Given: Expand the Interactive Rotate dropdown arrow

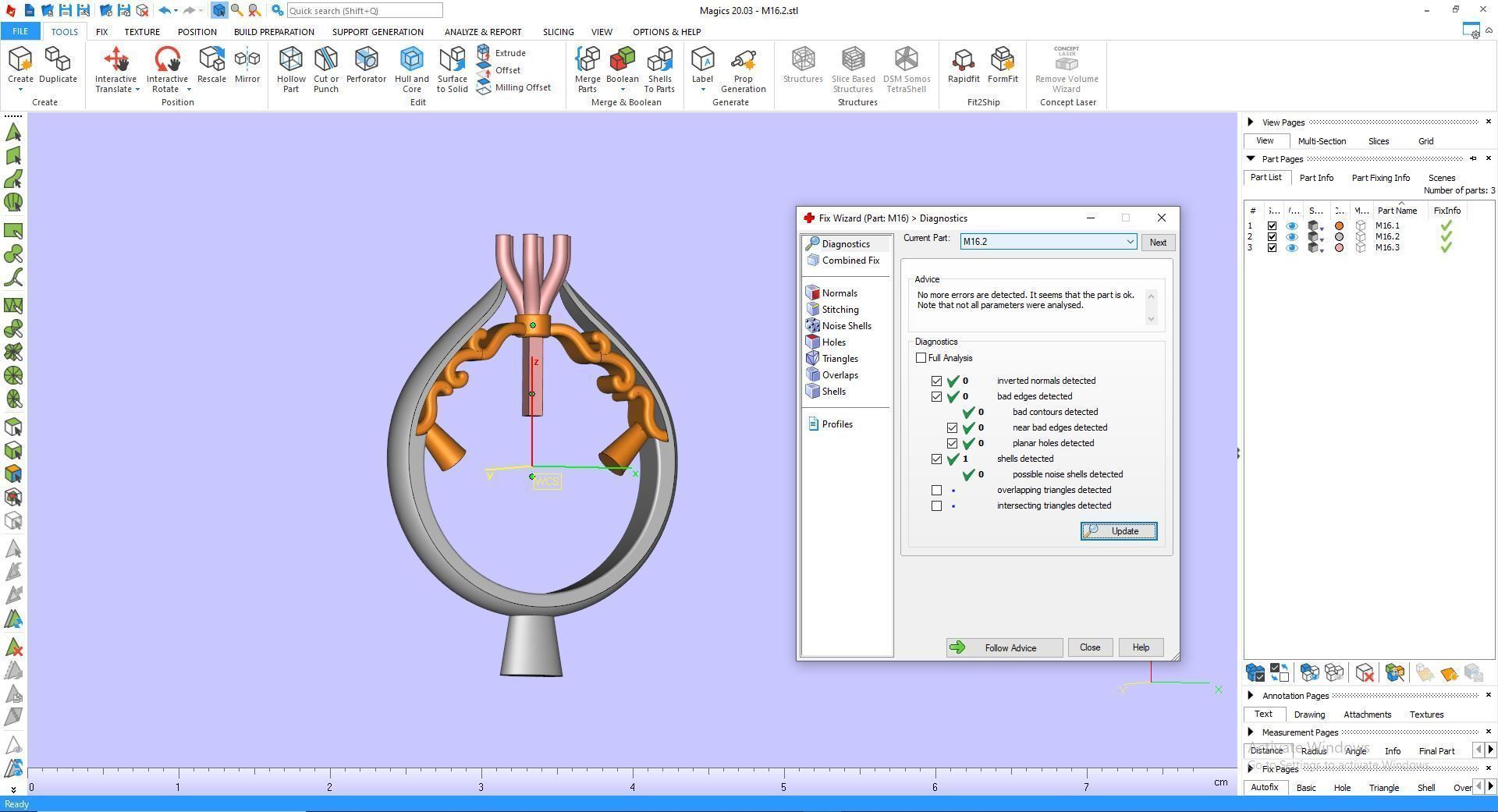Looking at the screenshot, I should (188, 90).
